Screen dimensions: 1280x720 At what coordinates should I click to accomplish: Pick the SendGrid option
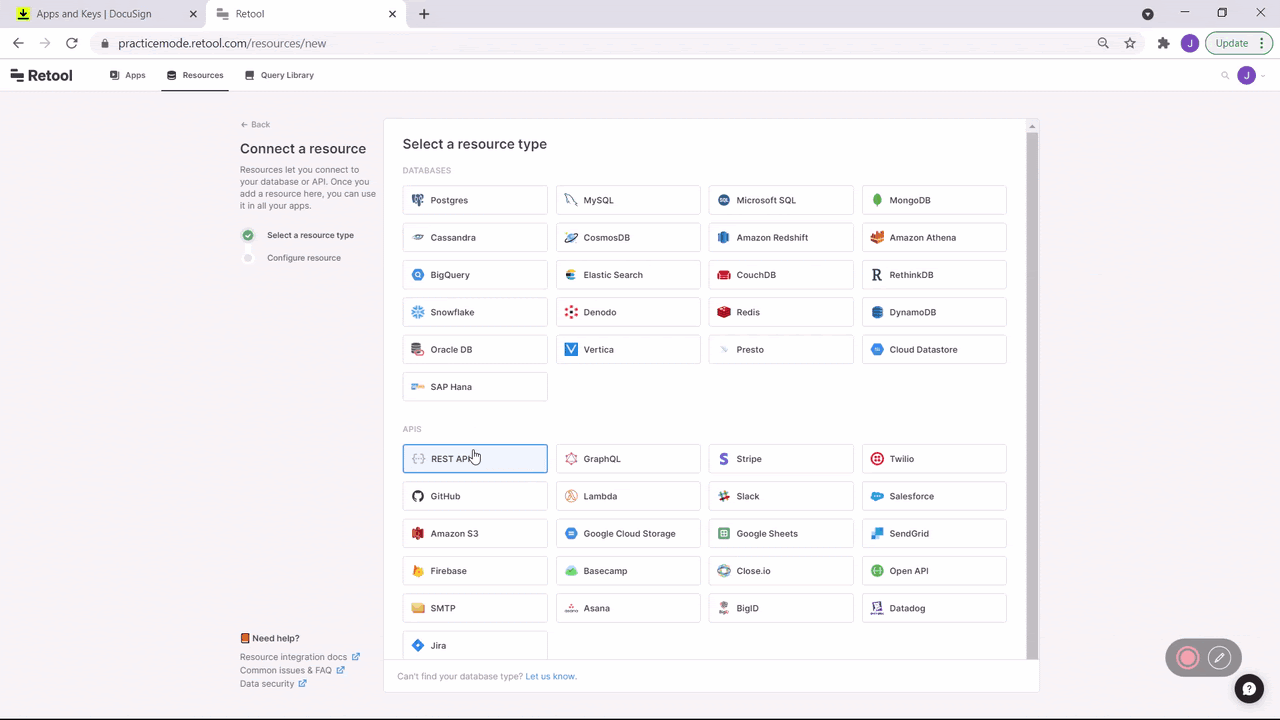coord(934,533)
